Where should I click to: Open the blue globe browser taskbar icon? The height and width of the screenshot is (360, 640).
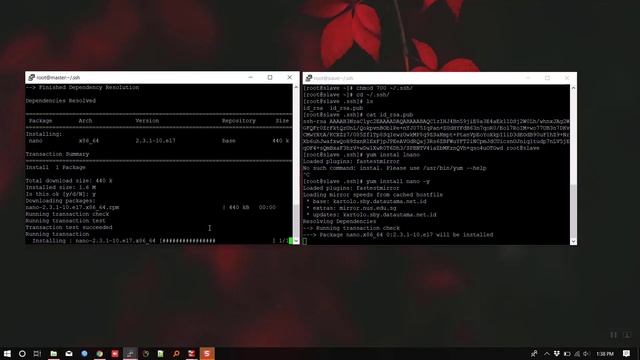(84, 353)
